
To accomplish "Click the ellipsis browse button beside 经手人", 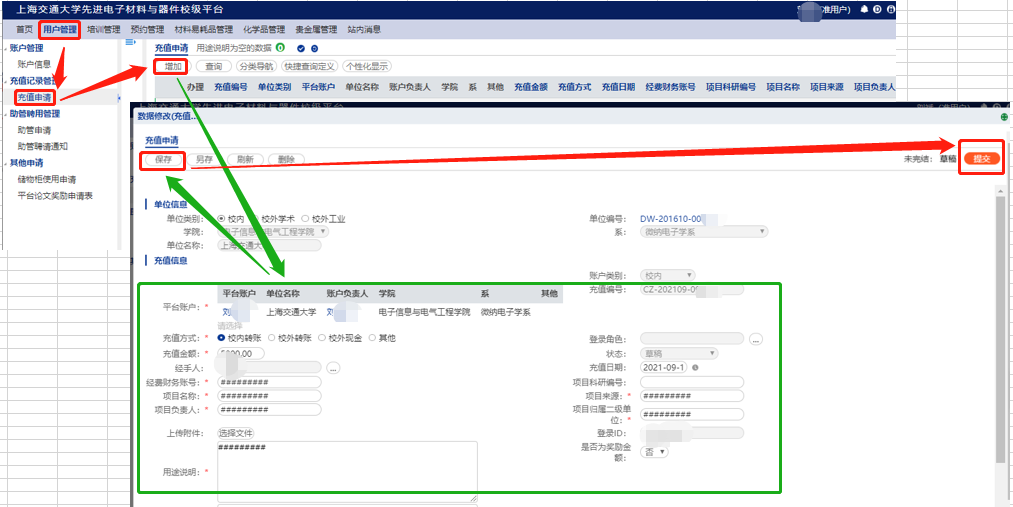I will coord(333,368).
